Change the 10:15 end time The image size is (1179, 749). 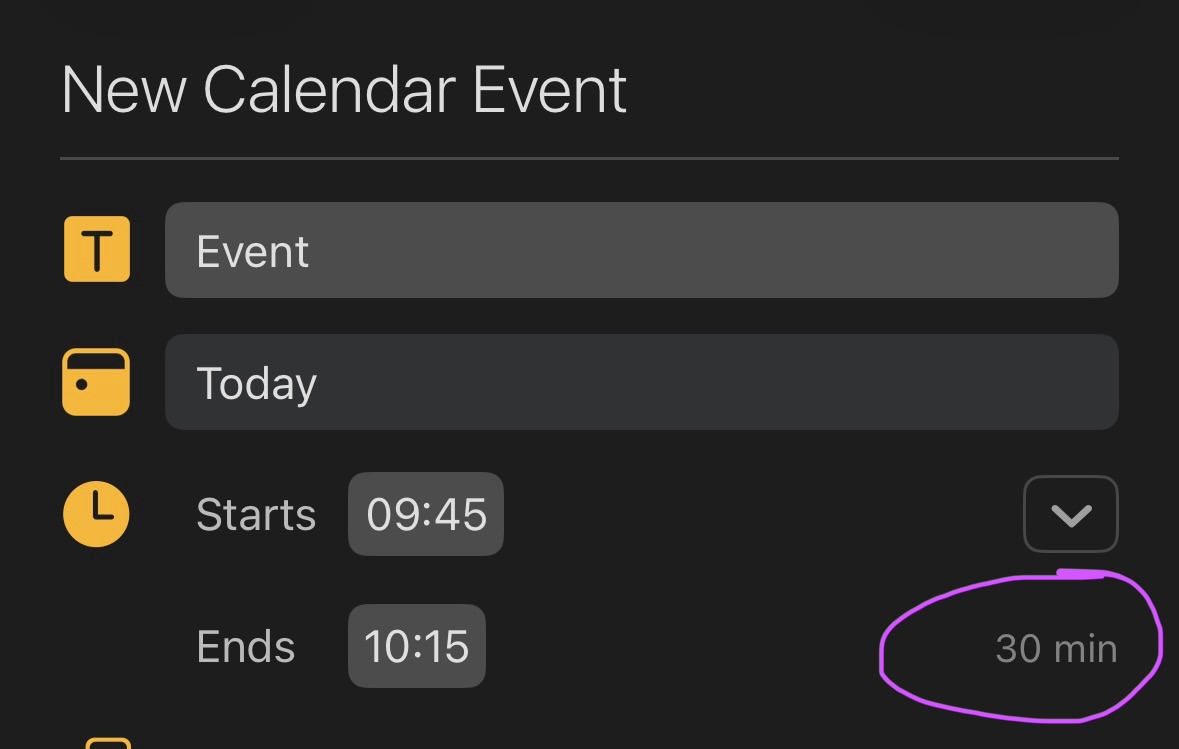point(416,646)
